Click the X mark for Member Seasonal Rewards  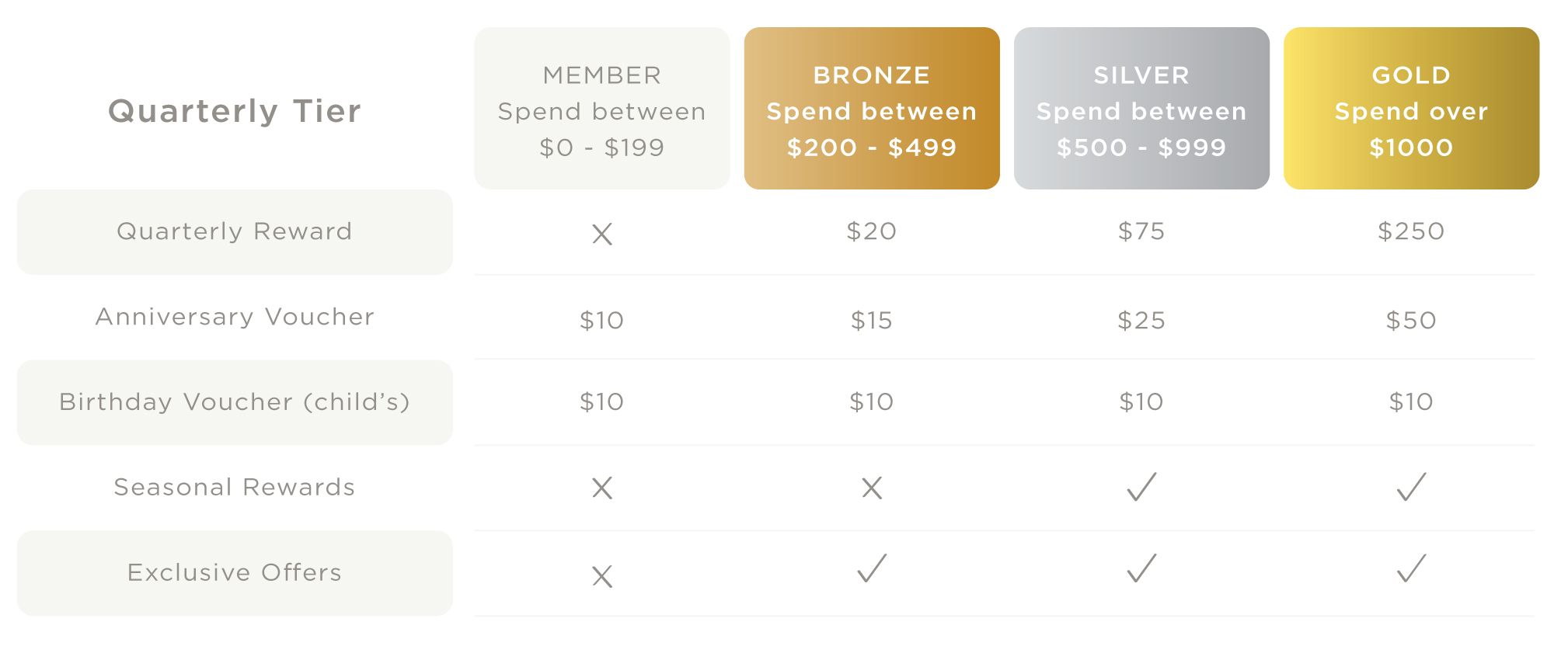[602, 488]
